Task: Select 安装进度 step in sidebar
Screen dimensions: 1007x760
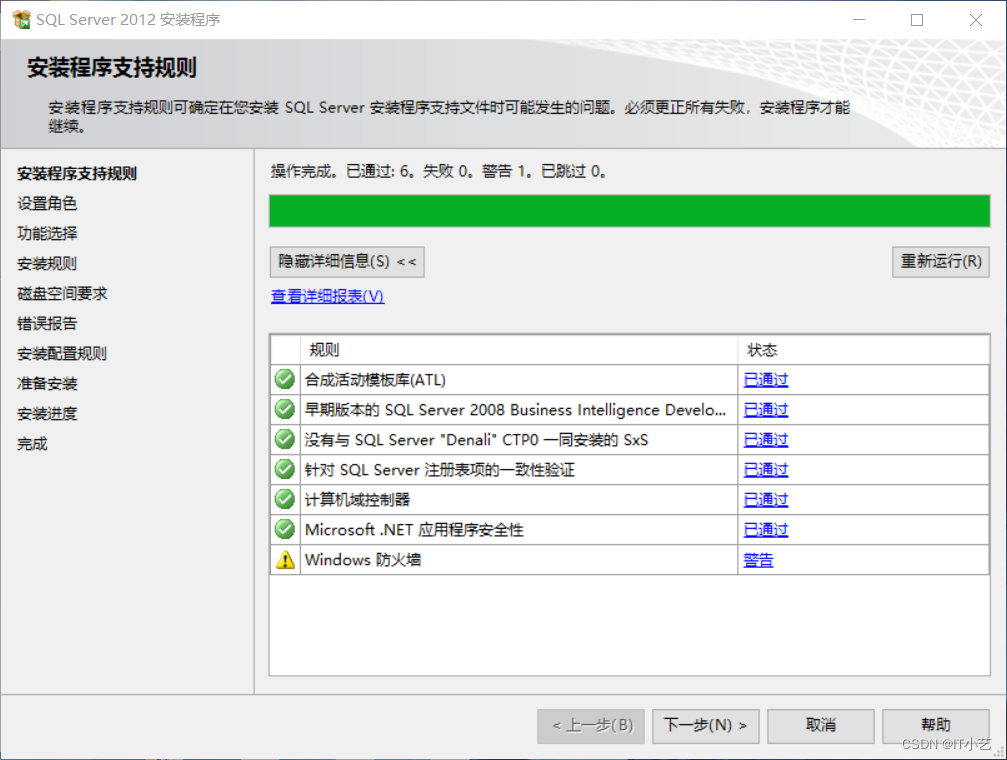Action: [47, 414]
